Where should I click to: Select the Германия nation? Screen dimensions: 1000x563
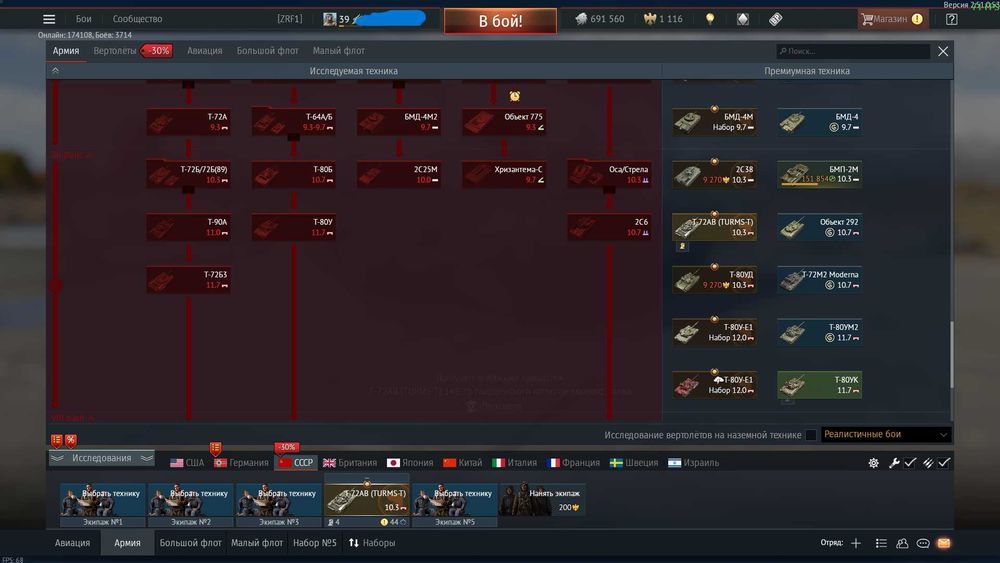click(x=242, y=463)
